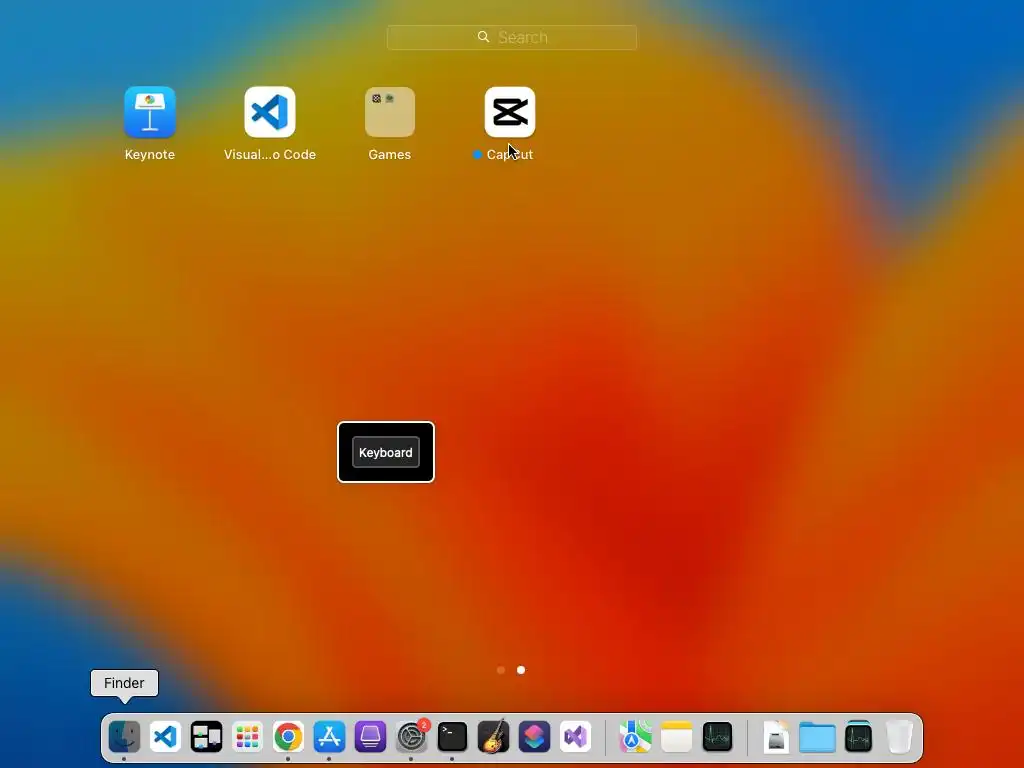Open Finder from the Dock
This screenshot has height=768, width=1024.
pos(124,737)
